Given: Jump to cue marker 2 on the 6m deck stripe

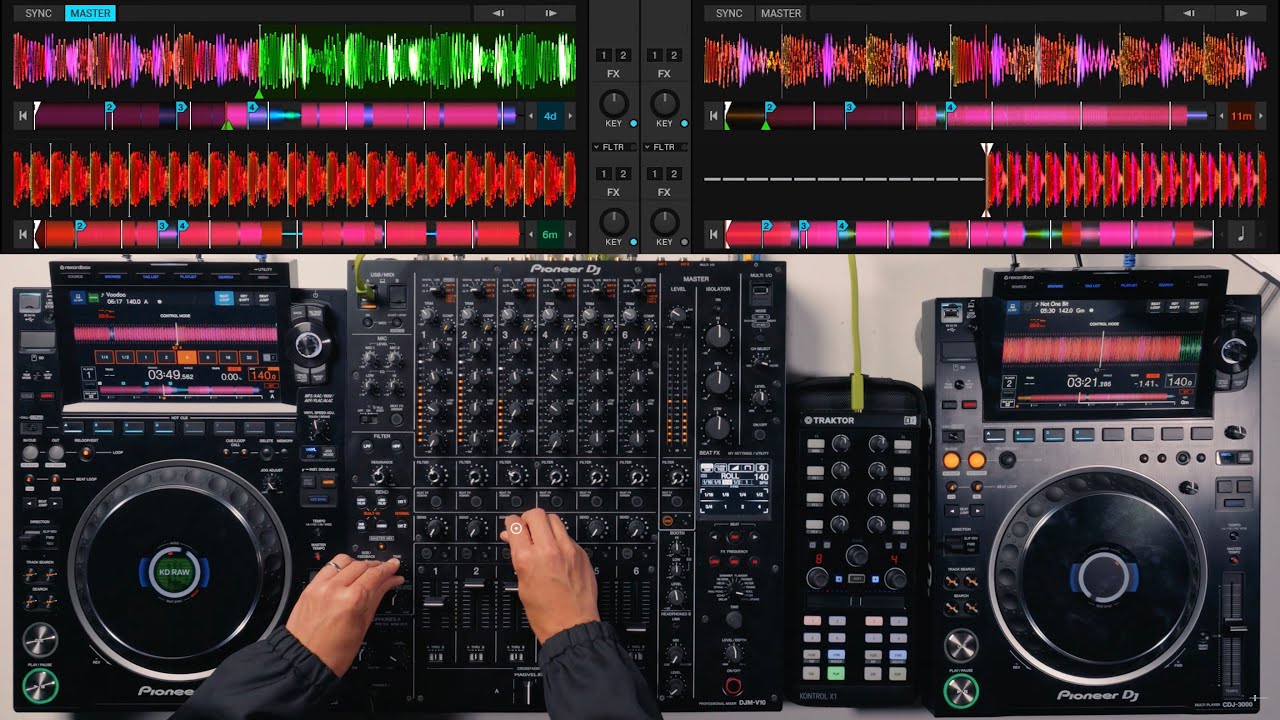Looking at the screenshot, I should click(x=81, y=226).
